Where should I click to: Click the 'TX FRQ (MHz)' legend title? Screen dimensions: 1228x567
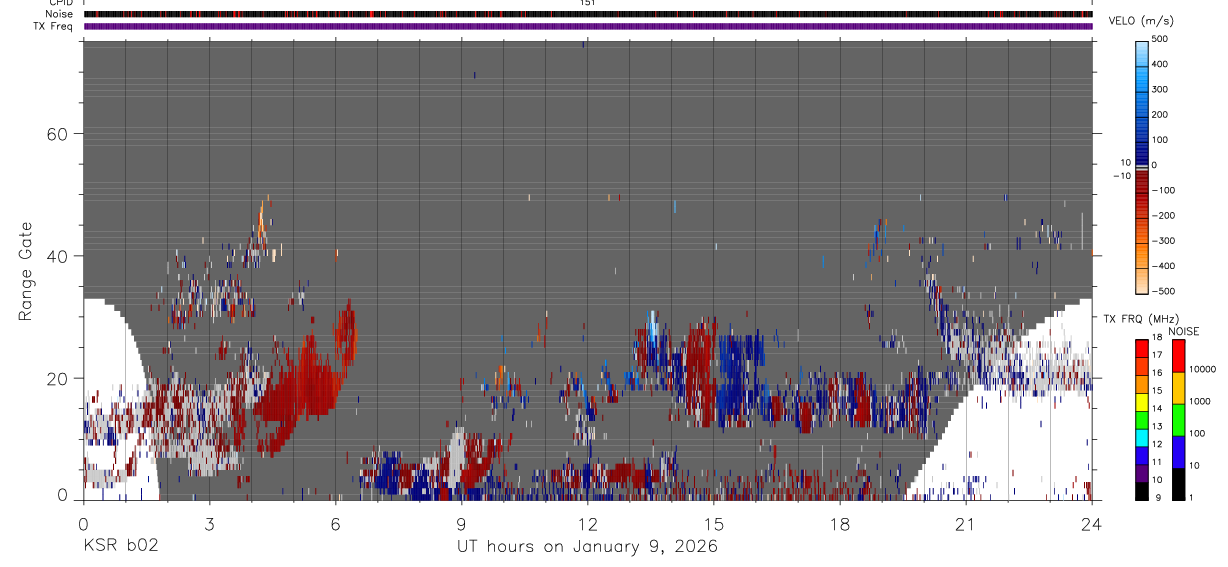pyautogui.click(x=1142, y=318)
